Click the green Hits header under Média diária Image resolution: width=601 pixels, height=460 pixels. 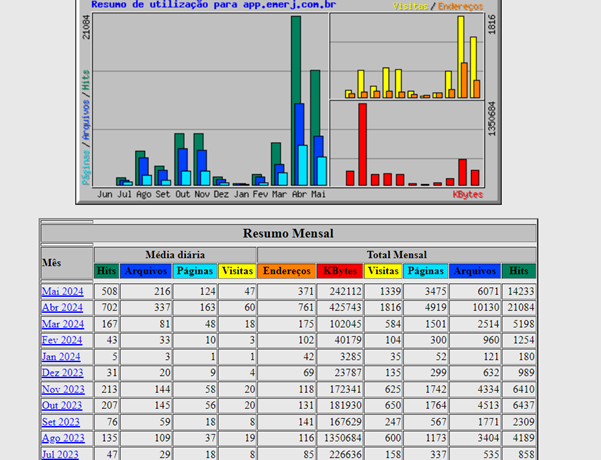point(106,271)
